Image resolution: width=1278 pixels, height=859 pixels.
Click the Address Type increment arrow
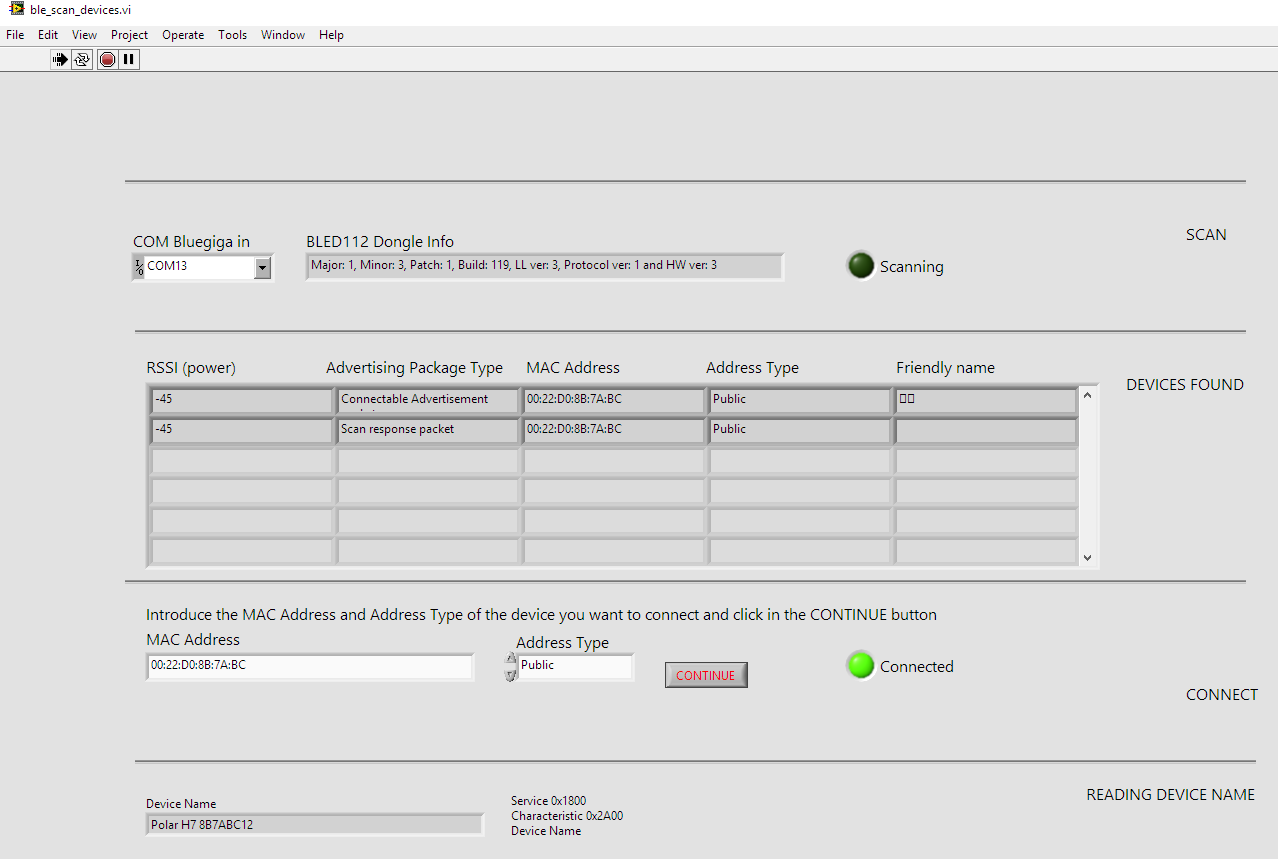(x=511, y=660)
